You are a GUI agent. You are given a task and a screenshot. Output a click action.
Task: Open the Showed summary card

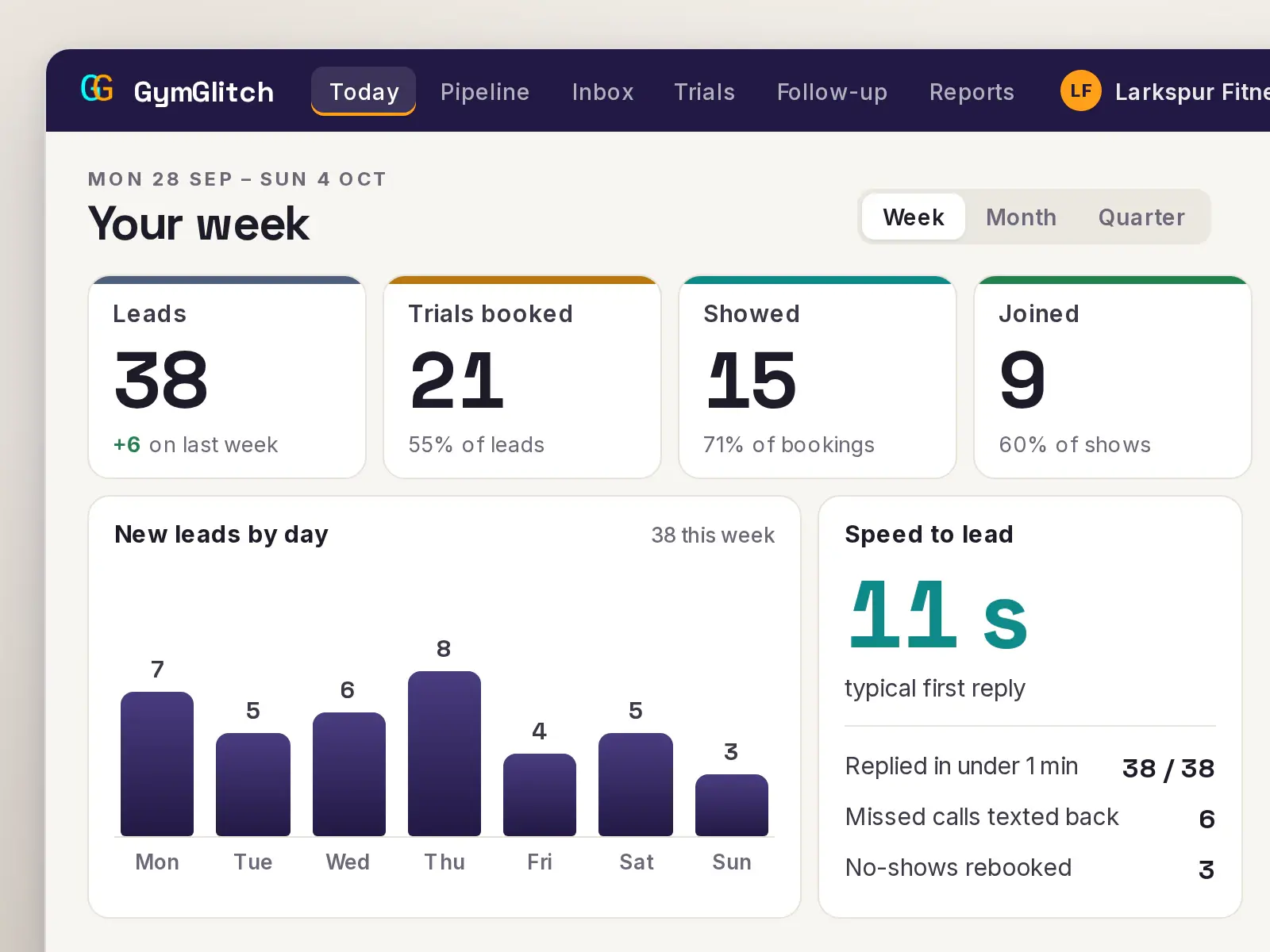(818, 377)
